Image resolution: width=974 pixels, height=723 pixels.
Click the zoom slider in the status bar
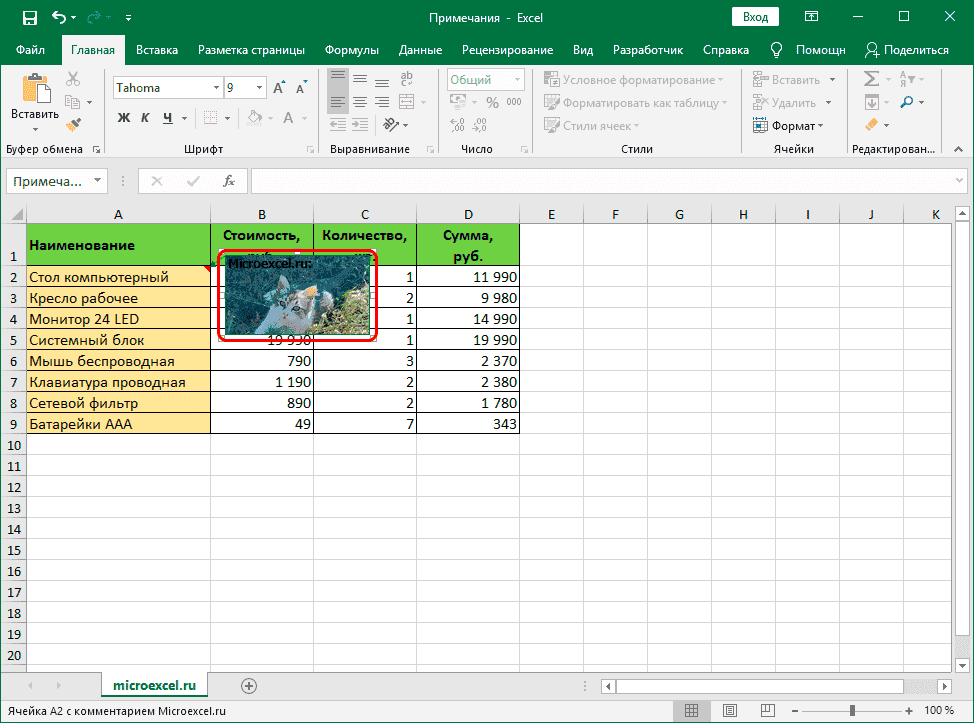coord(854,711)
